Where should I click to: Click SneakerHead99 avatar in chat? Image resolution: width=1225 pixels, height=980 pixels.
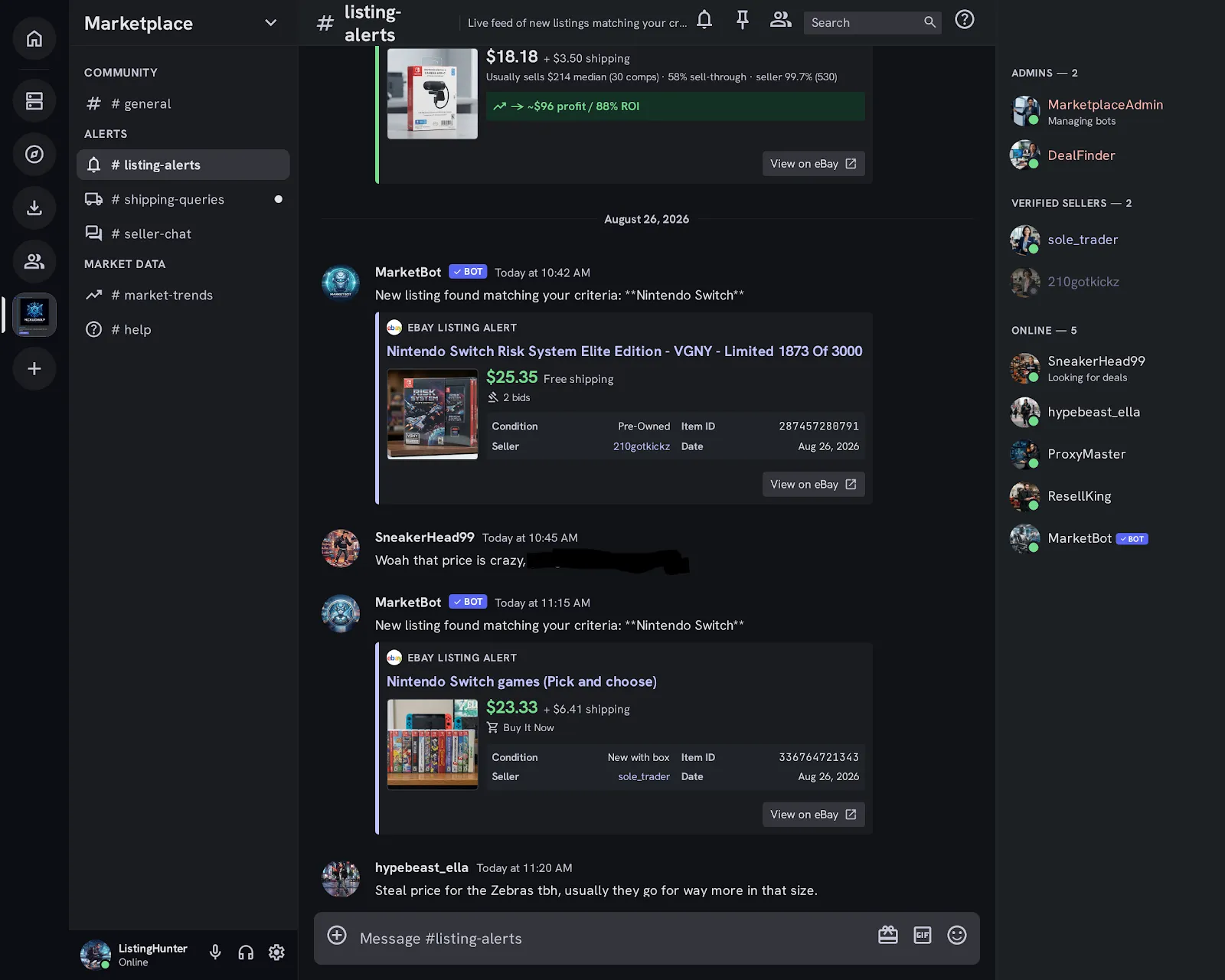pyautogui.click(x=341, y=548)
